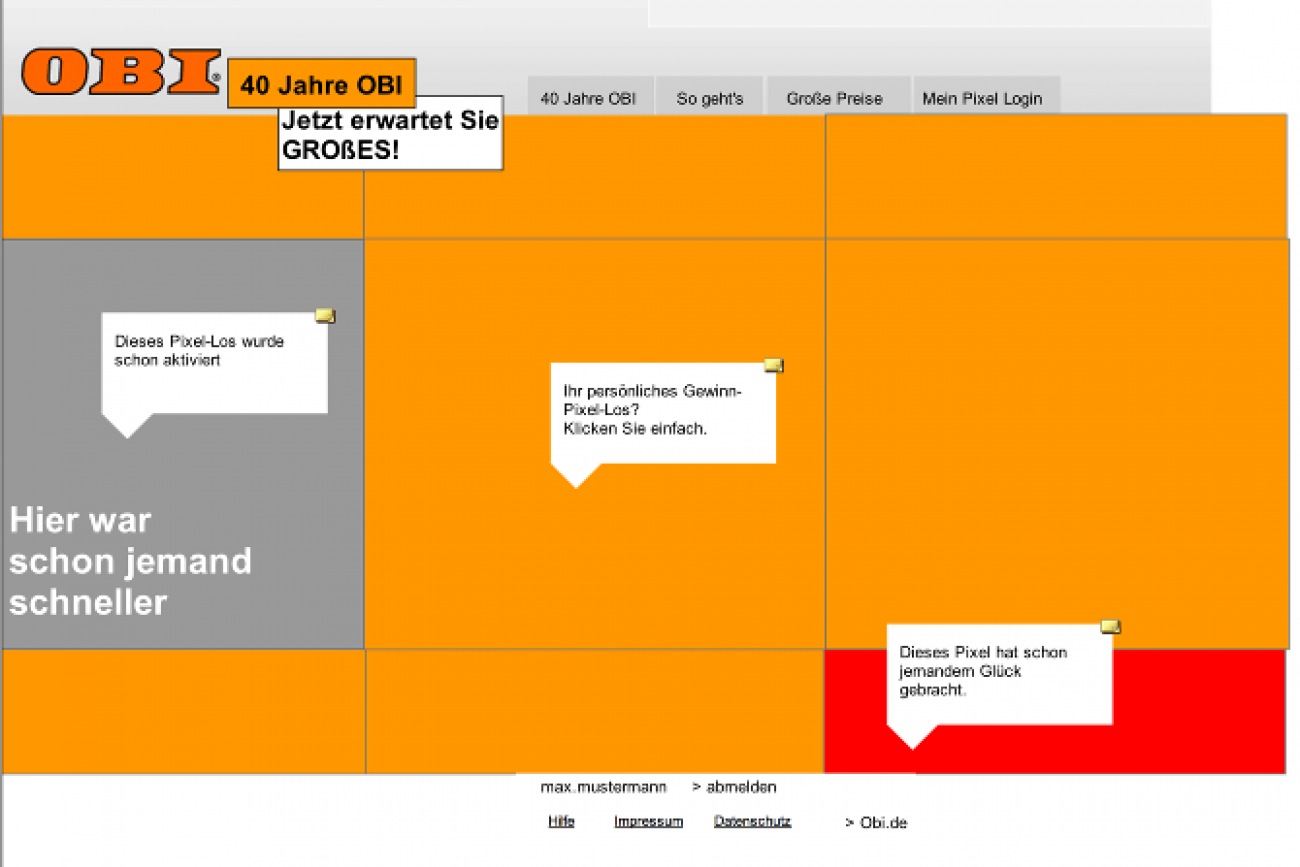Switch to the 'So geht's' tab
The height and width of the screenshot is (867, 1300).
(710, 98)
